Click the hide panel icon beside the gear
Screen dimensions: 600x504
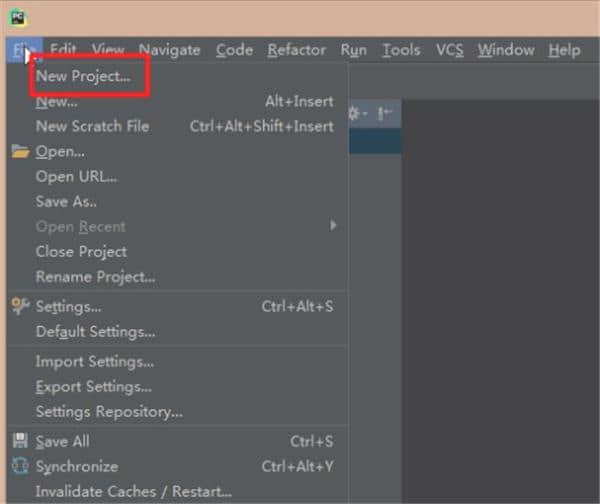click(x=385, y=114)
